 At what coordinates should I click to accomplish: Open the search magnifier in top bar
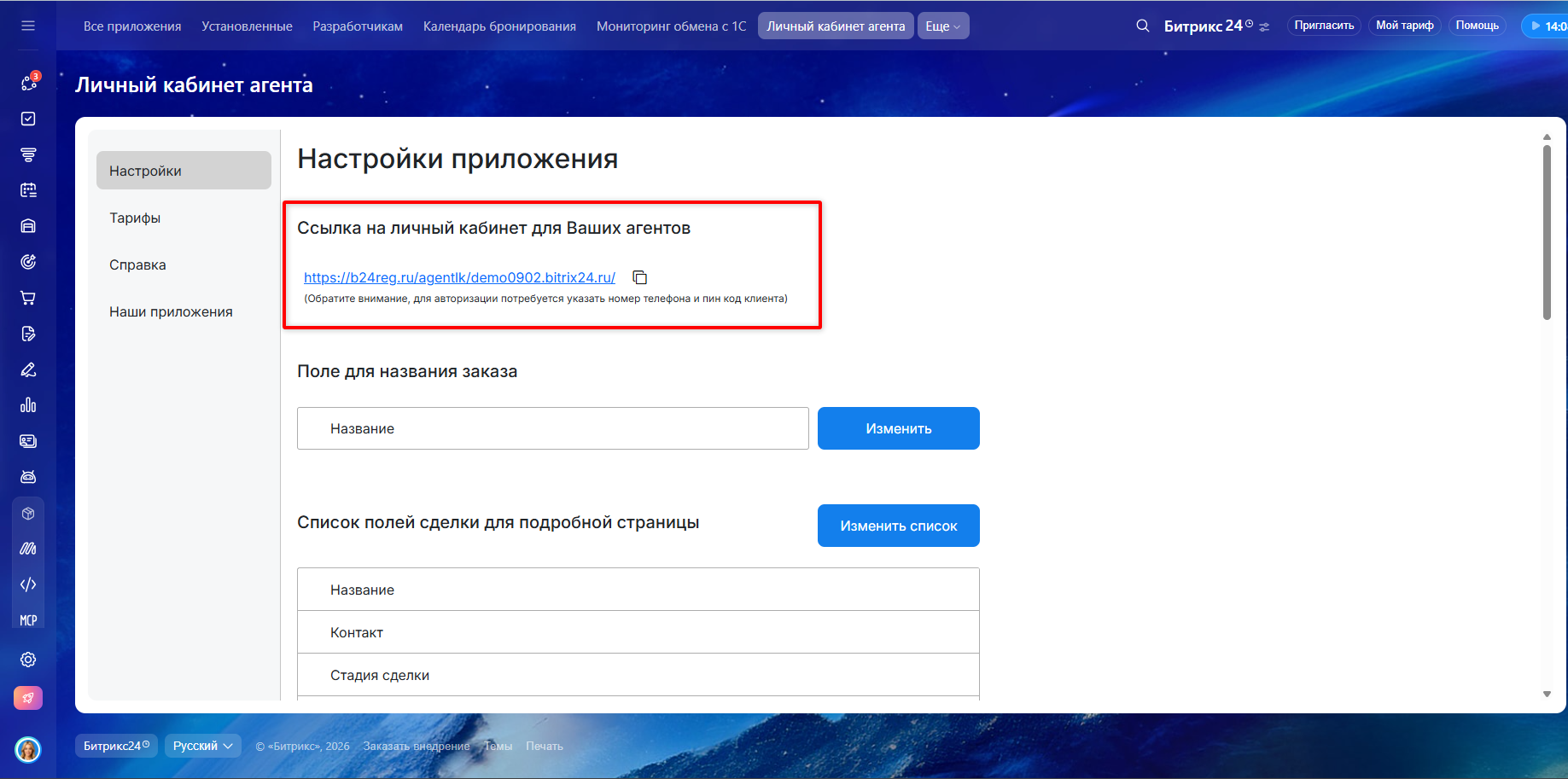coord(1143,26)
